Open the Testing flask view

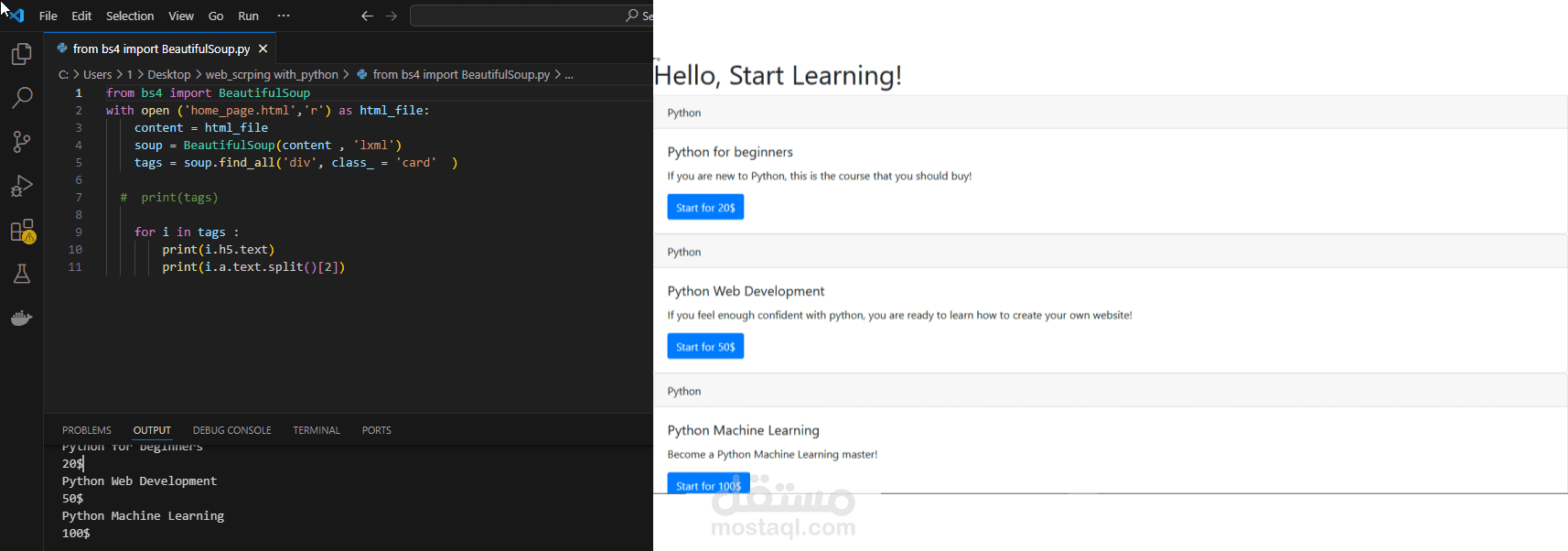(x=22, y=274)
